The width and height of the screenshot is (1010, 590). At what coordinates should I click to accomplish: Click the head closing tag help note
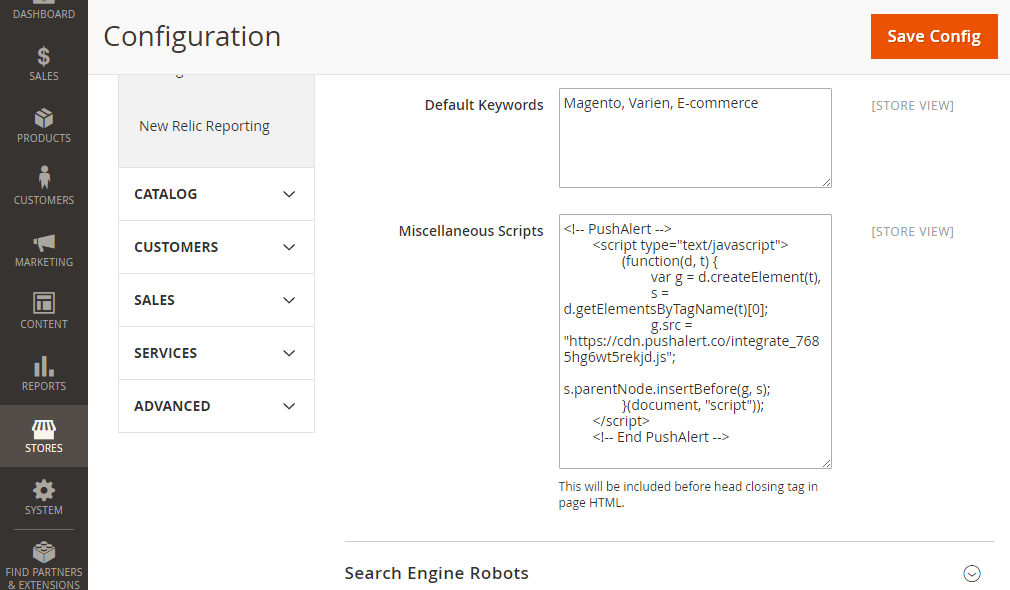tap(688, 495)
